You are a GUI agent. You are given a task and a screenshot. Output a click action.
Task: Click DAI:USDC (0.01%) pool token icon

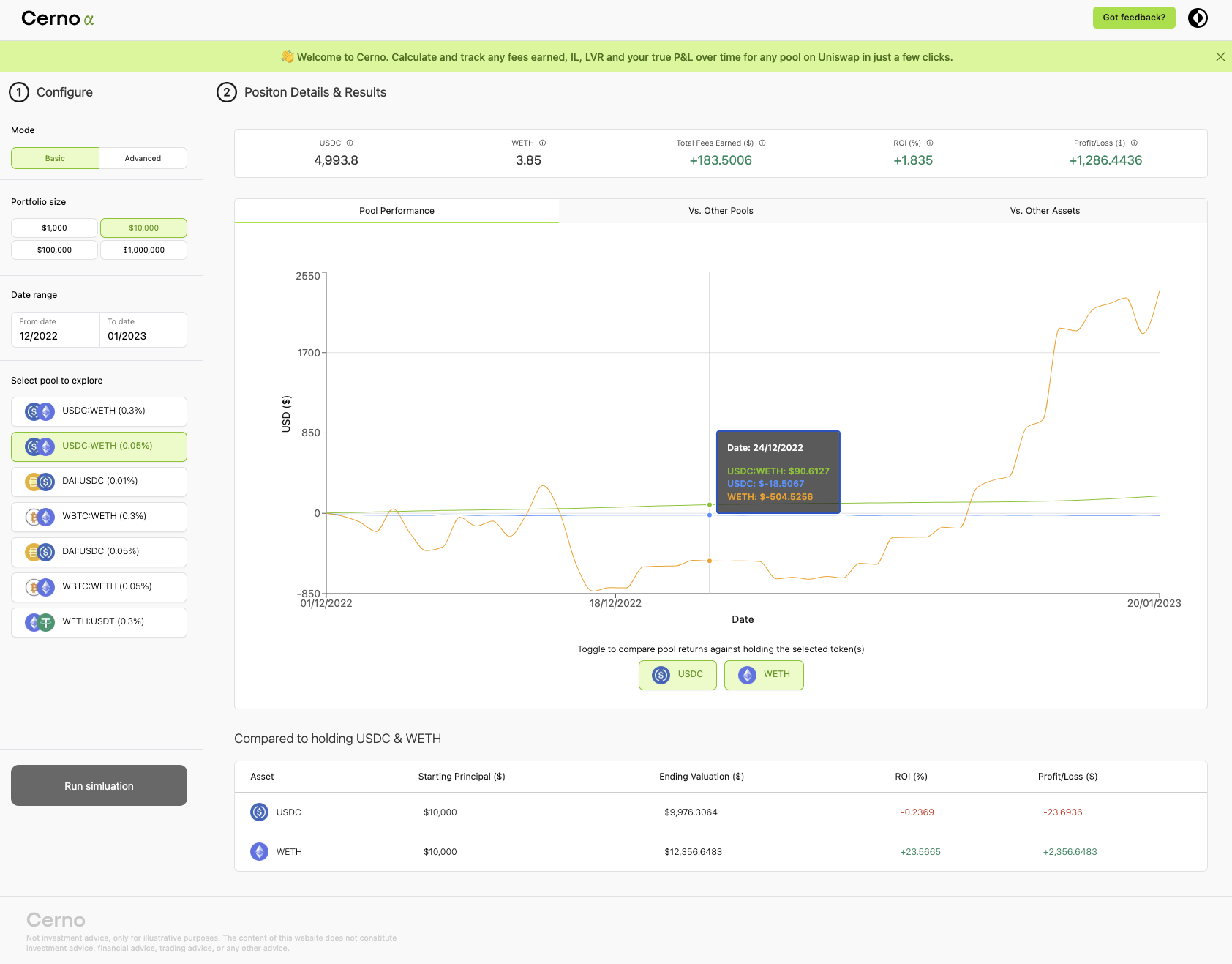(40, 482)
